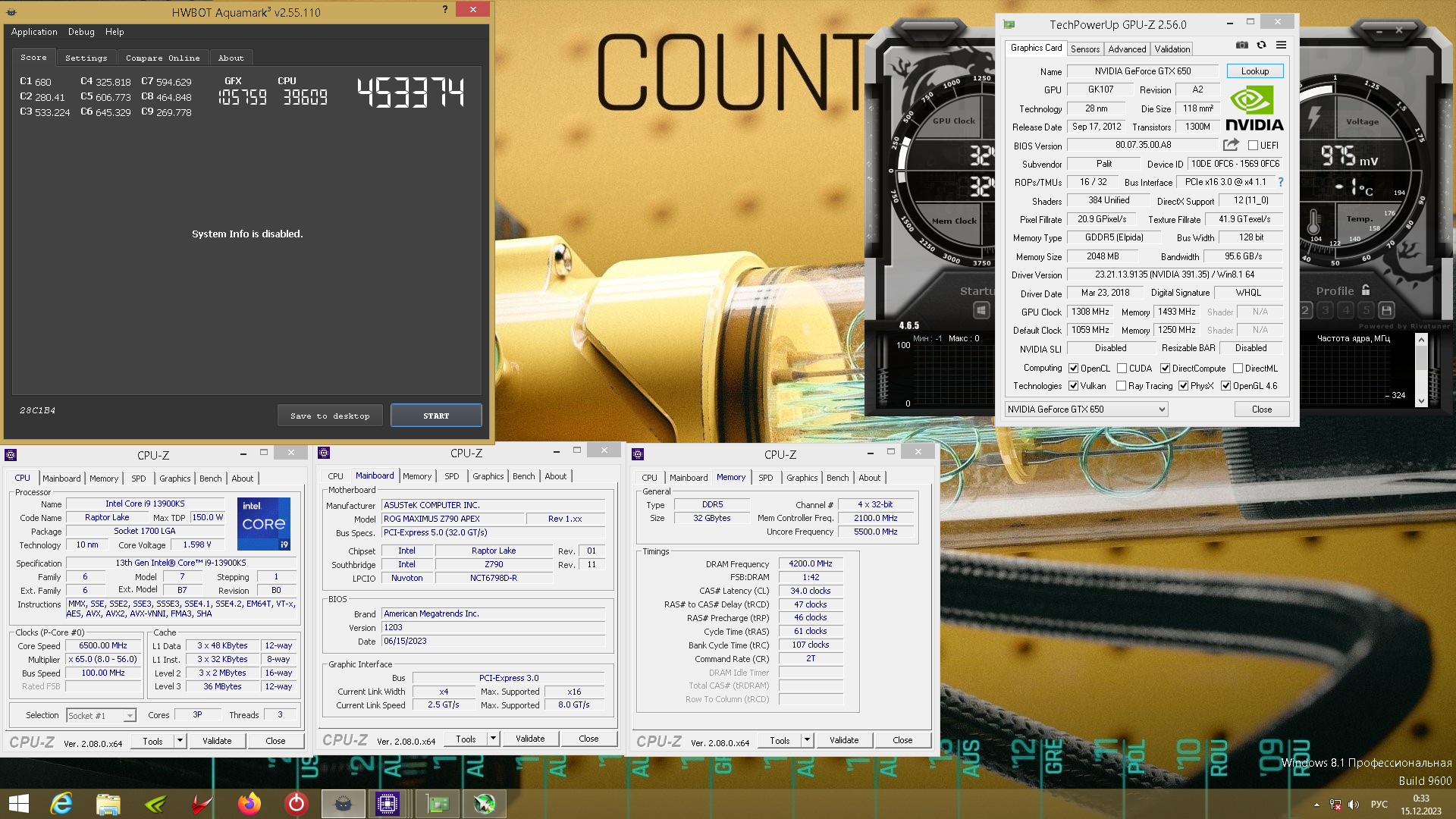The width and height of the screenshot is (1456, 819).
Task: Click the Bus Interface question mark icon
Action: [1281, 182]
